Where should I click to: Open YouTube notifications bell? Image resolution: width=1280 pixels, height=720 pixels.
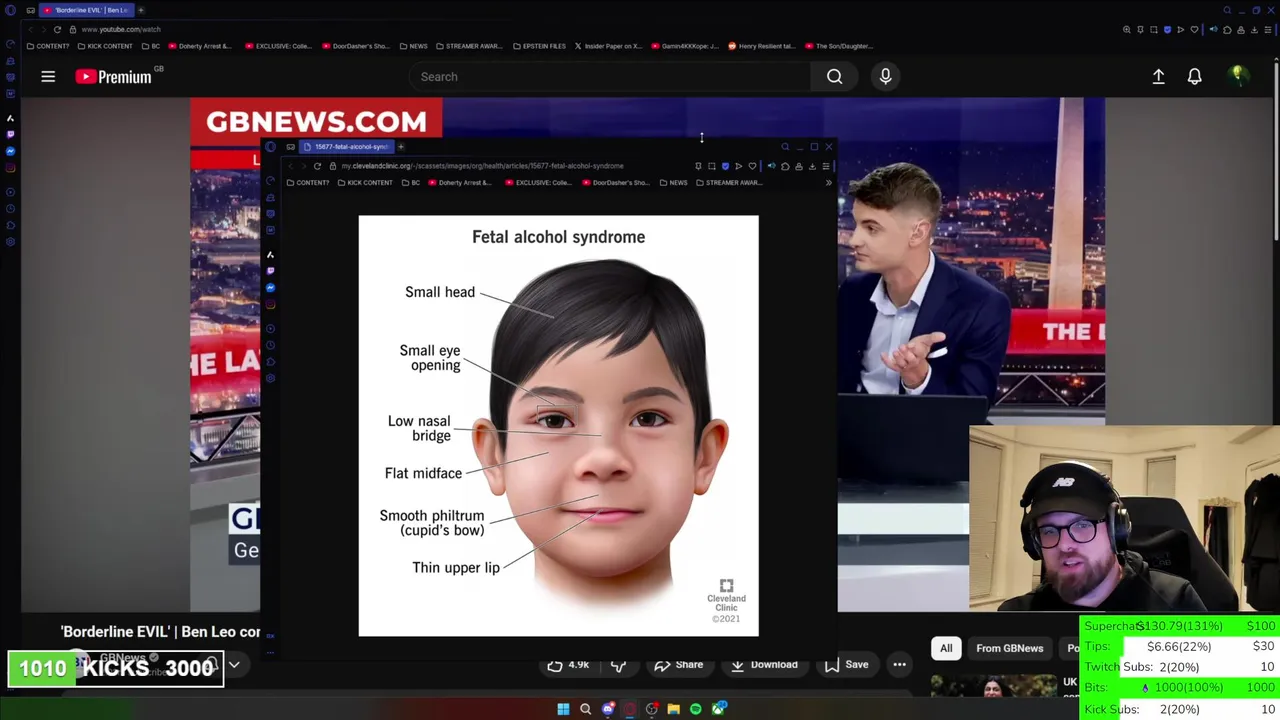point(1194,76)
